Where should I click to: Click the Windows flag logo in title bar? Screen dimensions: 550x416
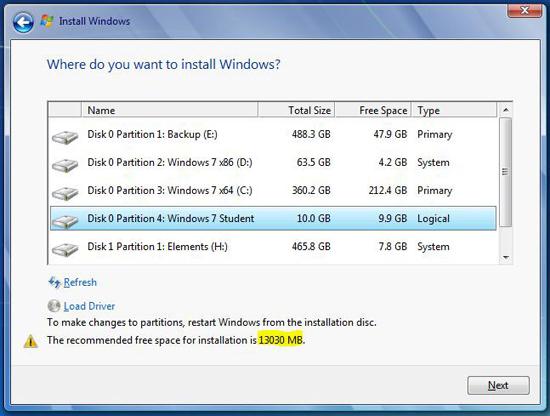click(47, 21)
